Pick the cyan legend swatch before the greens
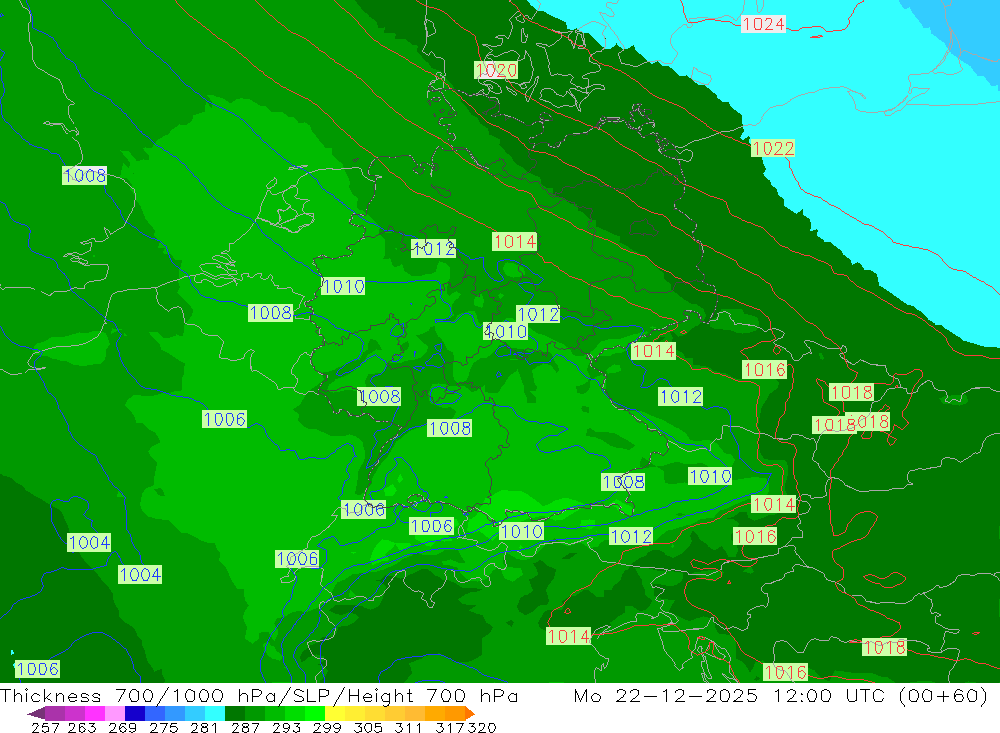1000x733 pixels. click(215, 713)
